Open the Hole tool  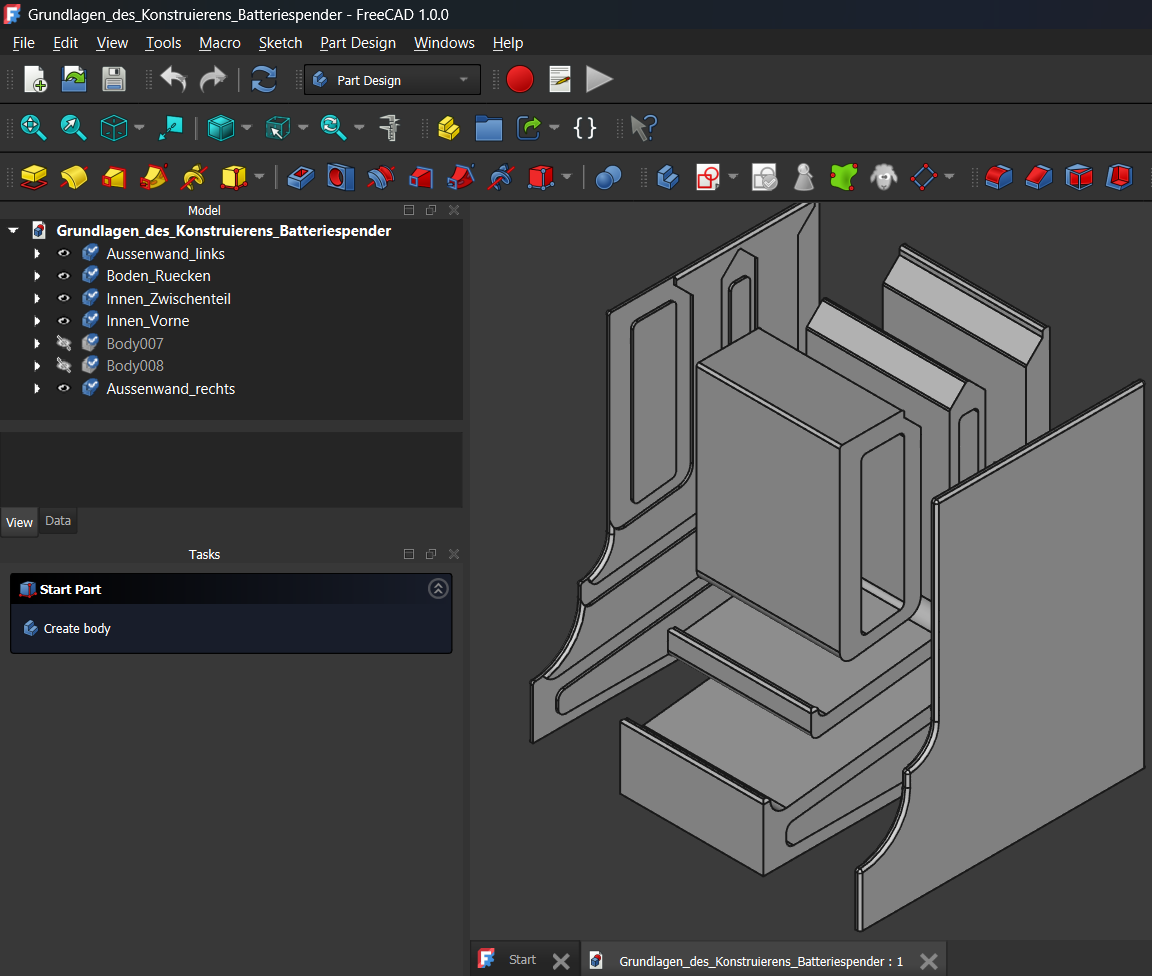(x=339, y=177)
